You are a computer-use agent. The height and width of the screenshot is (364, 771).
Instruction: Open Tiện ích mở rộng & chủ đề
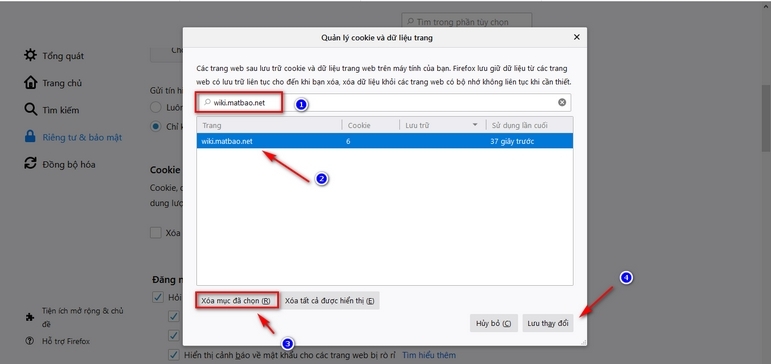(83, 317)
